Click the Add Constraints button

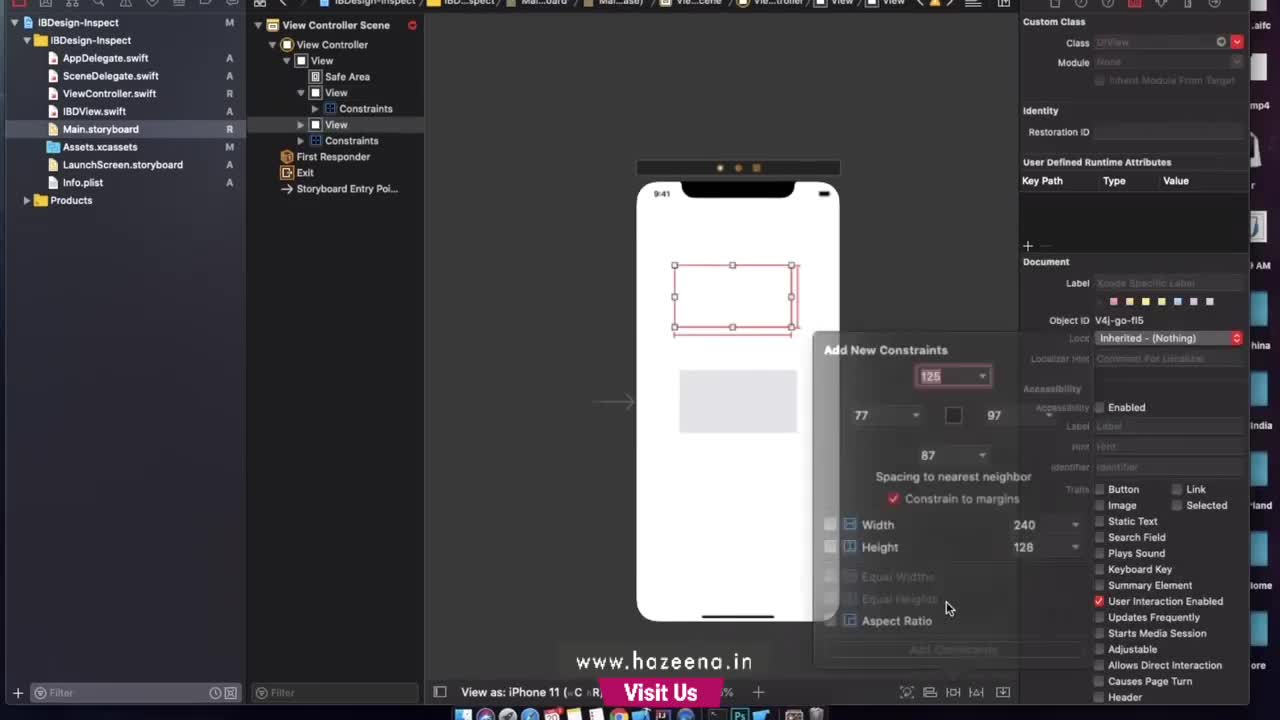(x=953, y=650)
